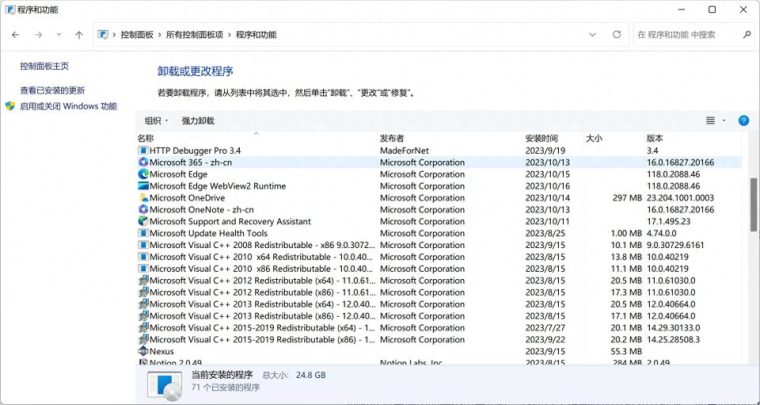Select install date 2023/10/16
The width and height of the screenshot is (760, 405).
(548, 186)
